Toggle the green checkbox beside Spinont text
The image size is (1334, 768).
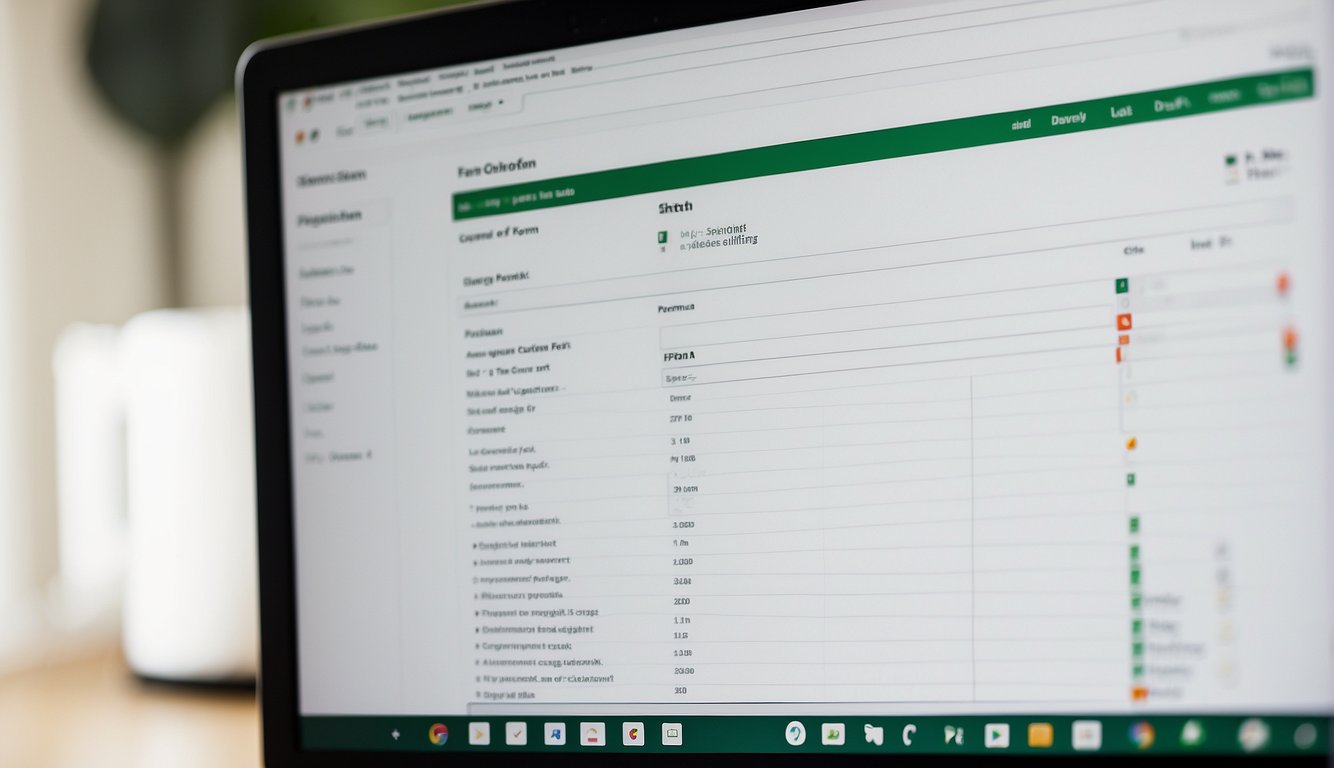pyautogui.click(x=661, y=238)
